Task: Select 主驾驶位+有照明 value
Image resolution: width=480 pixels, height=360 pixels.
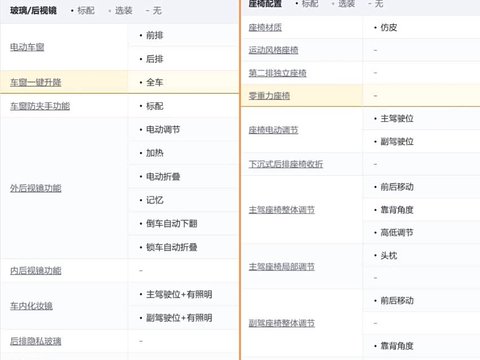Action: coord(179,294)
